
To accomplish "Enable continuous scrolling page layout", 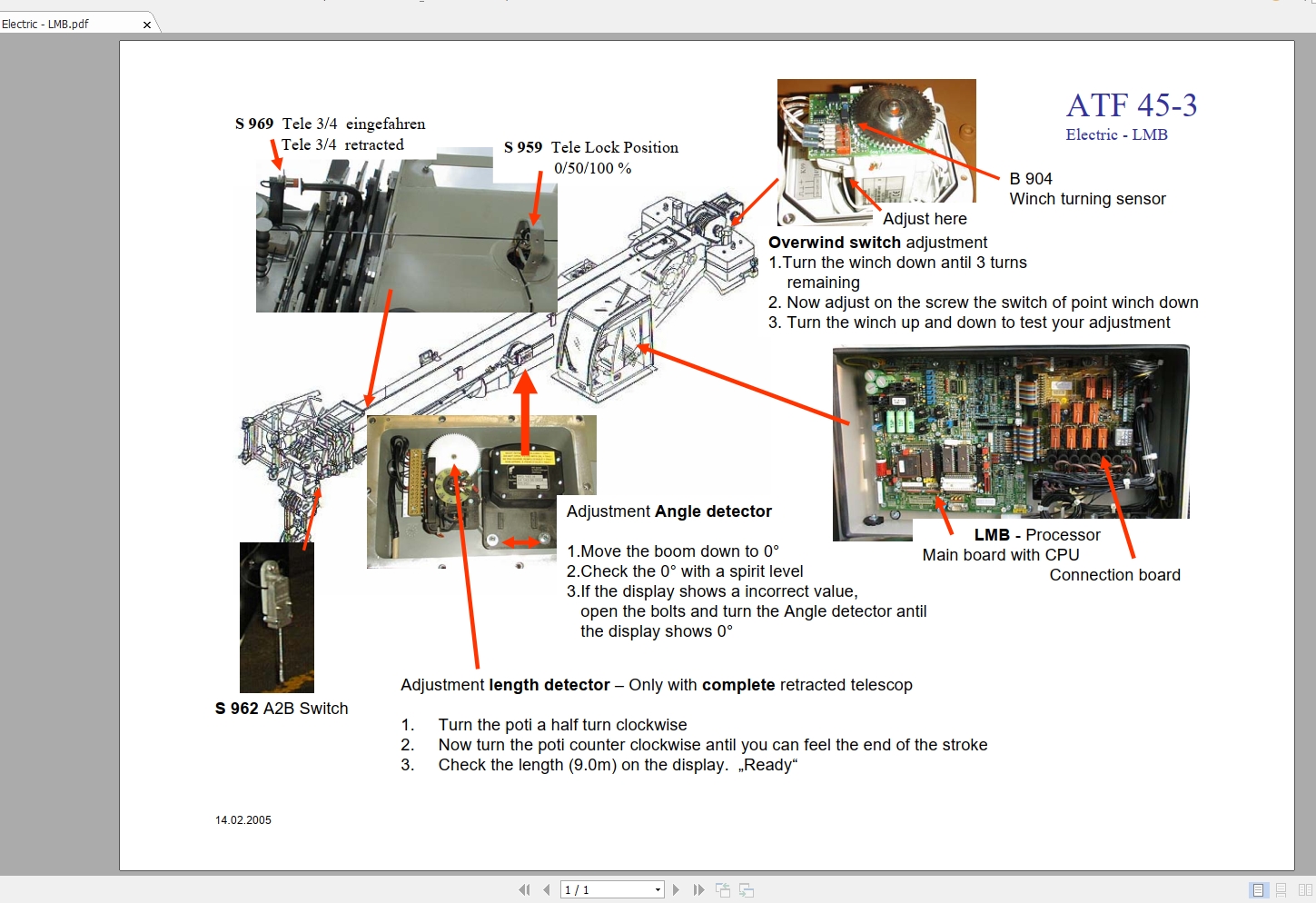I will click(1281, 890).
